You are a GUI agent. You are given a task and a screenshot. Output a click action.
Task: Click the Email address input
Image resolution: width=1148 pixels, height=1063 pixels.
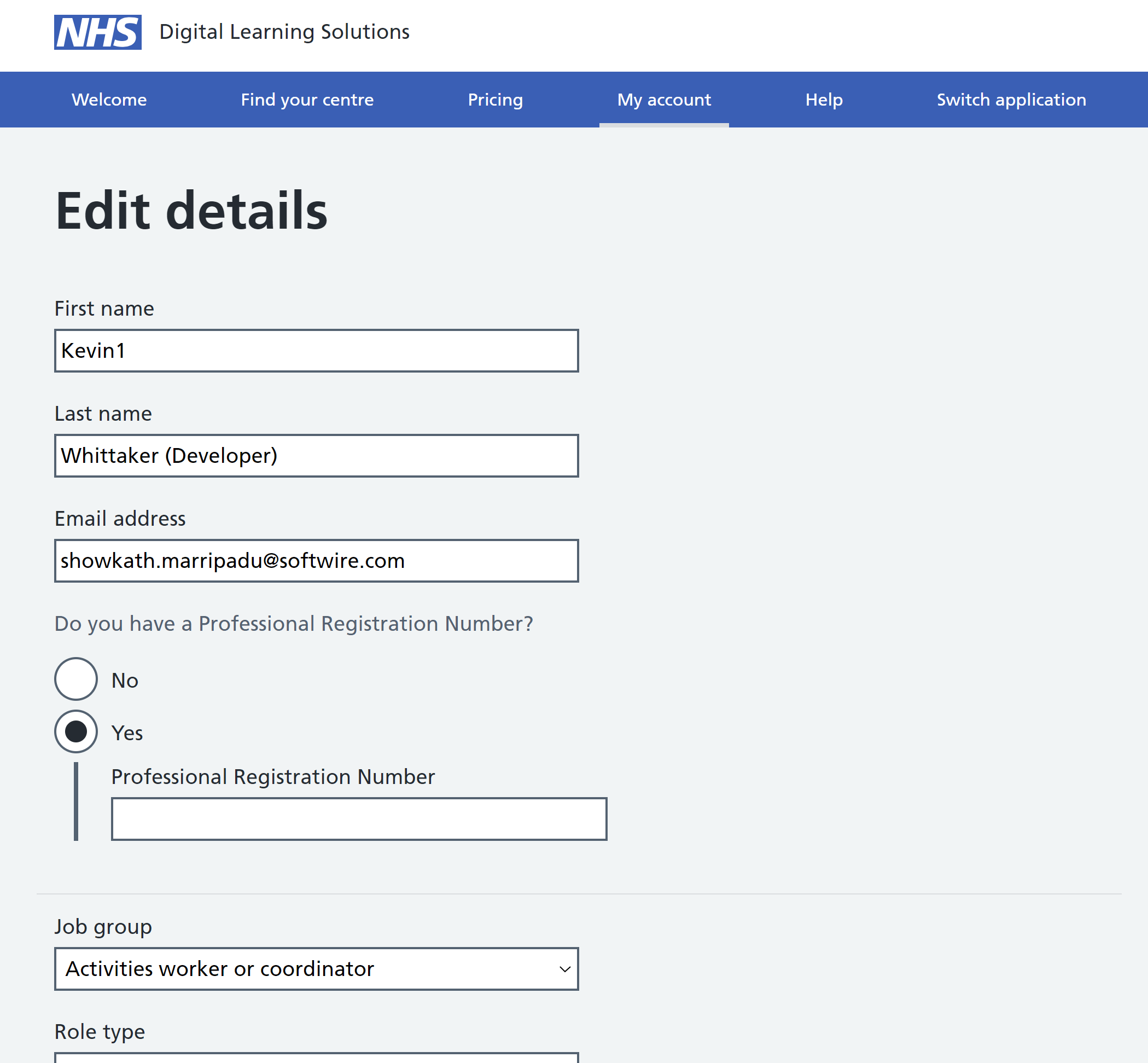[316, 561]
